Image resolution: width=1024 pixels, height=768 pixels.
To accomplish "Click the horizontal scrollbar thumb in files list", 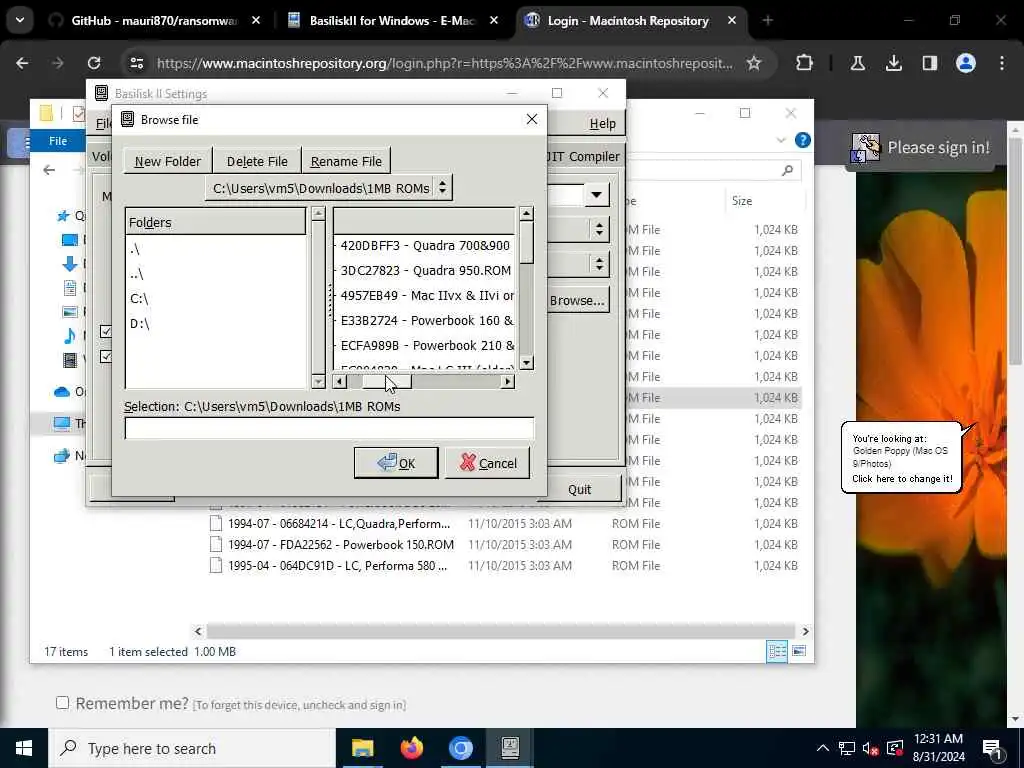I will [x=386, y=381].
